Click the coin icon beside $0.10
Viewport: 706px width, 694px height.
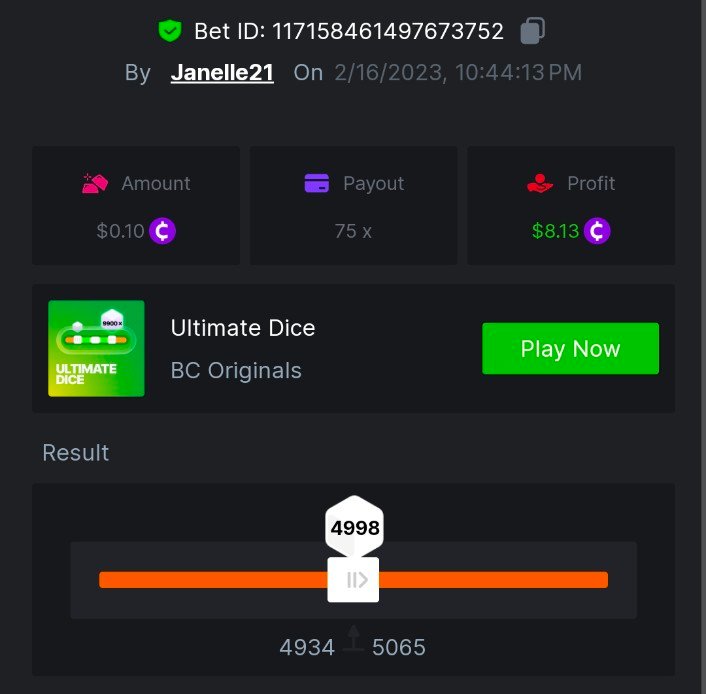tap(162, 231)
